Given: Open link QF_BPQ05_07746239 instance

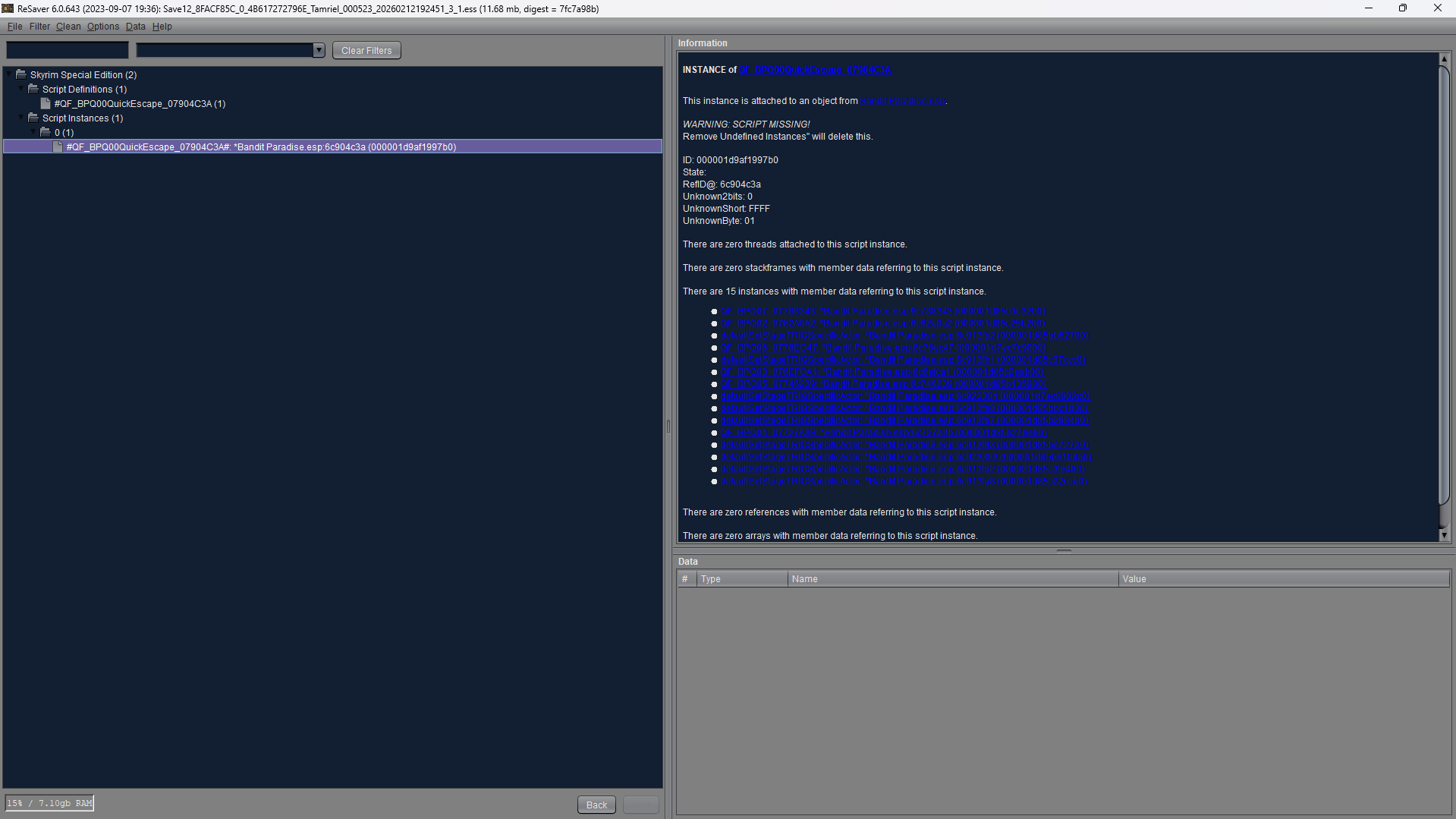Looking at the screenshot, I should [x=883, y=384].
